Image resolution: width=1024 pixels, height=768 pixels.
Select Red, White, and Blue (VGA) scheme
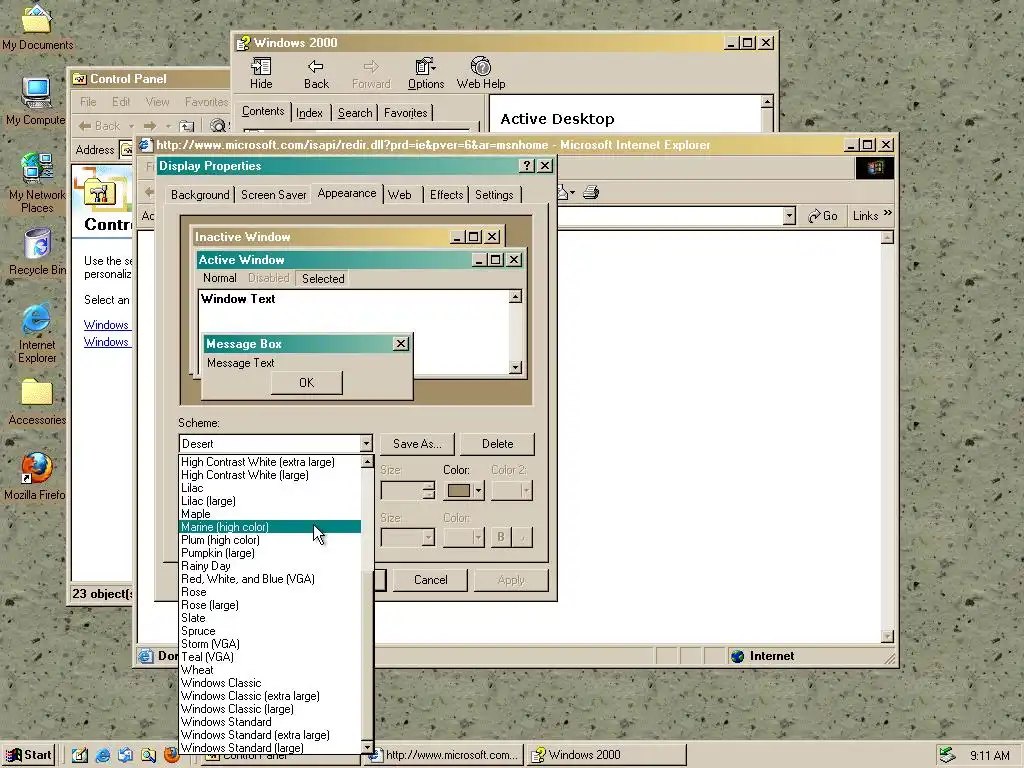coord(270,579)
